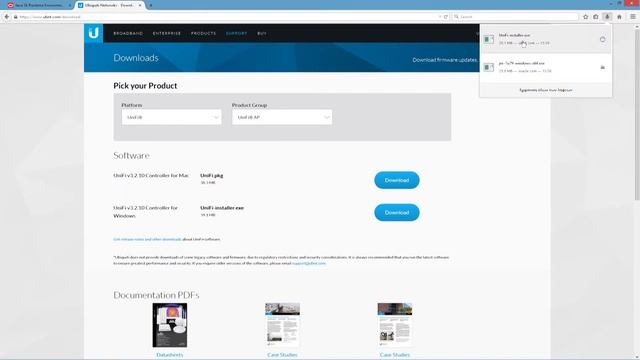The width and height of the screenshot is (640, 360).
Task: Download the UniFi Controller for Mac
Action: 397,180
